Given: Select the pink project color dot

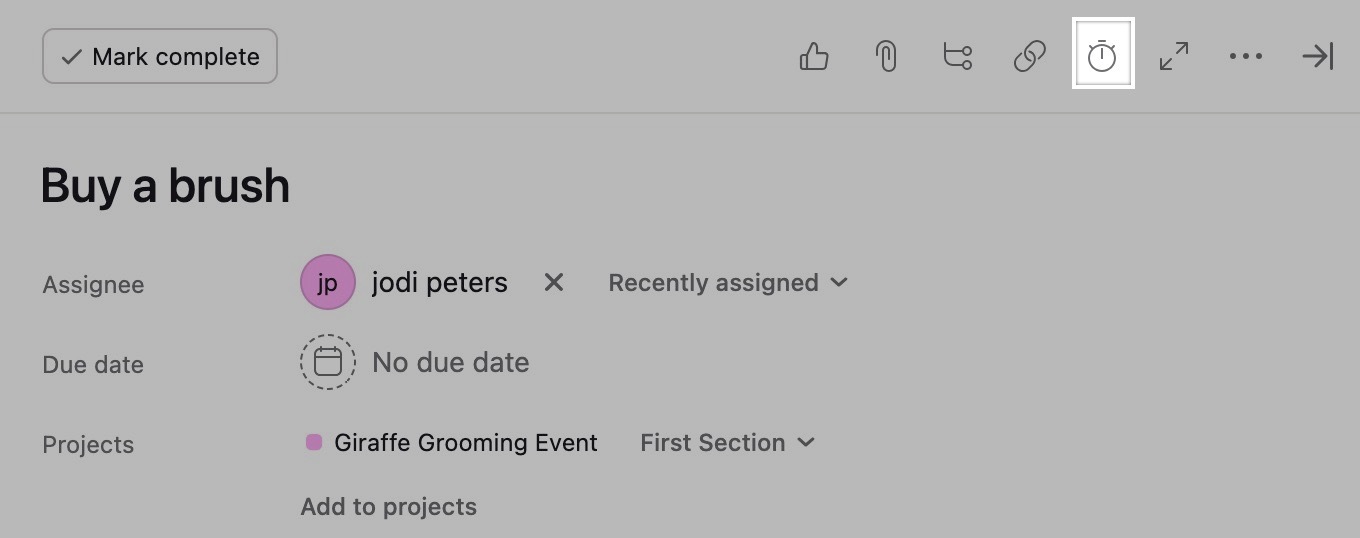Looking at the screenshot, I should point(314,442).
